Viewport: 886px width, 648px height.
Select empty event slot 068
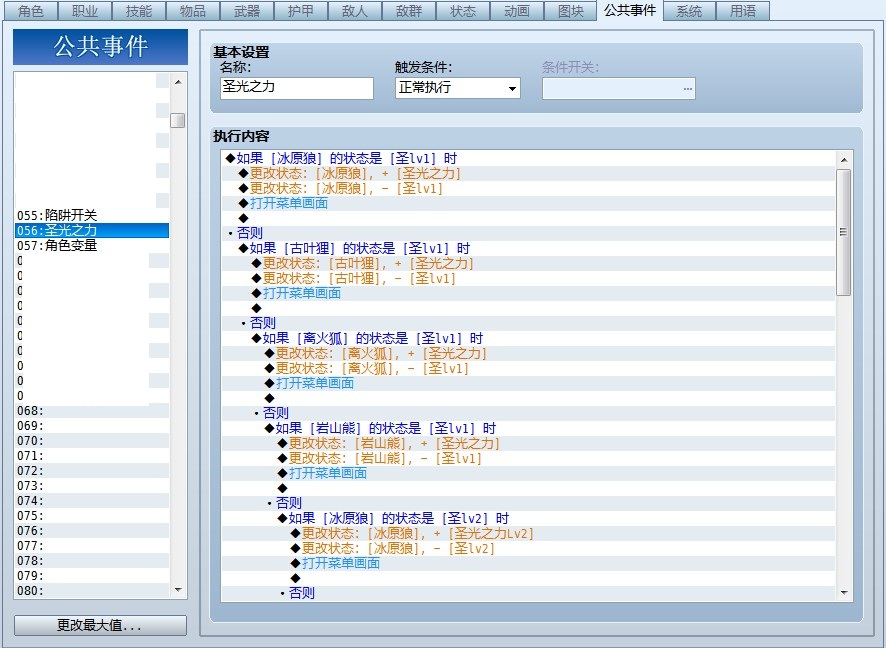[92, 411]
